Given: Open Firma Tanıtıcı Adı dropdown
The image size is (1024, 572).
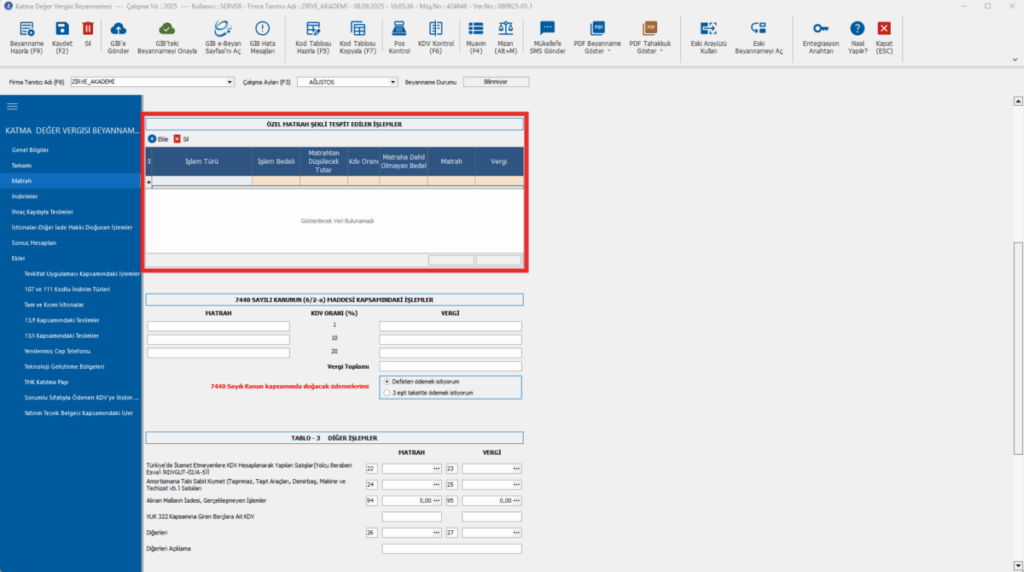Looking at the screenshot, I should tap(229, 82).
